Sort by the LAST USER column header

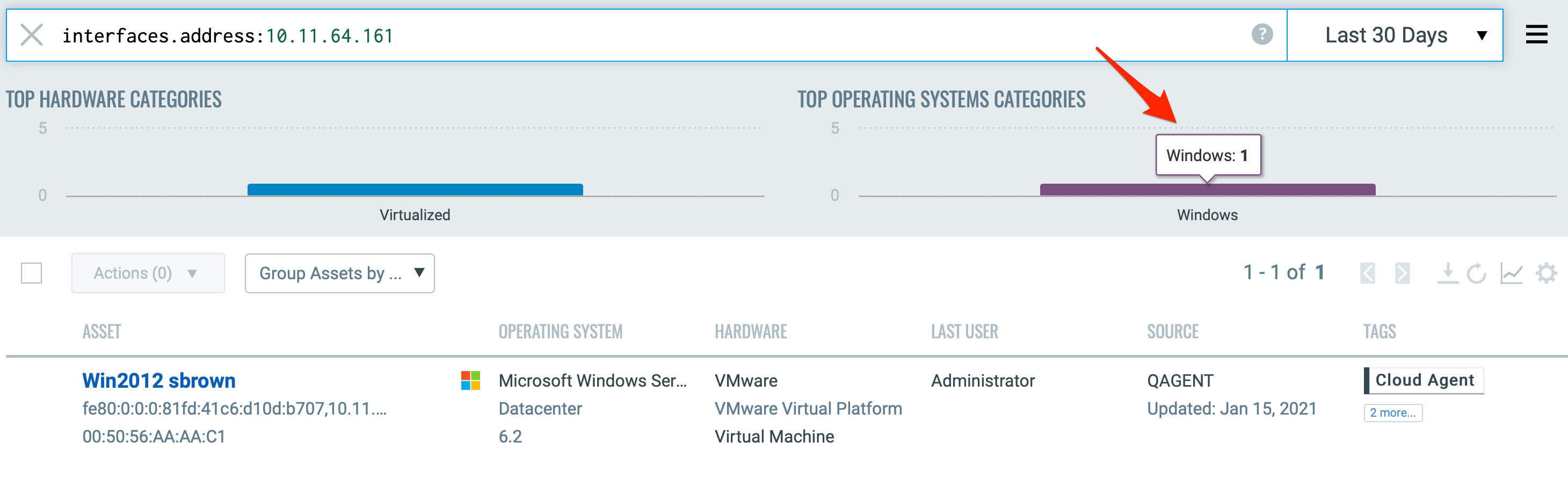(x=964, y=332)
